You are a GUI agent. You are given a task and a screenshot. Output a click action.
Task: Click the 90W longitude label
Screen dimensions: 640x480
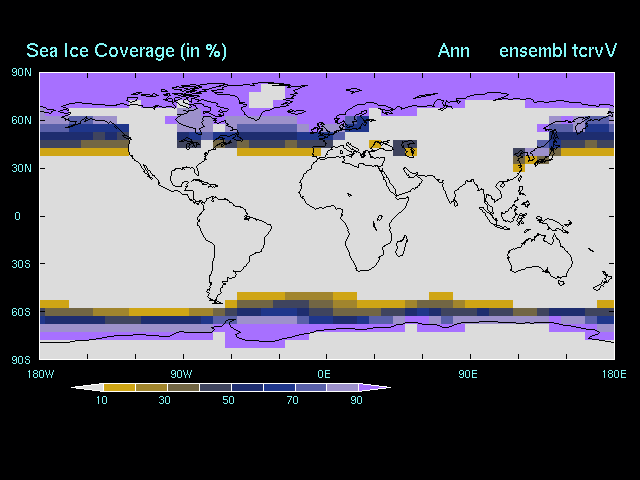point(181,374)
